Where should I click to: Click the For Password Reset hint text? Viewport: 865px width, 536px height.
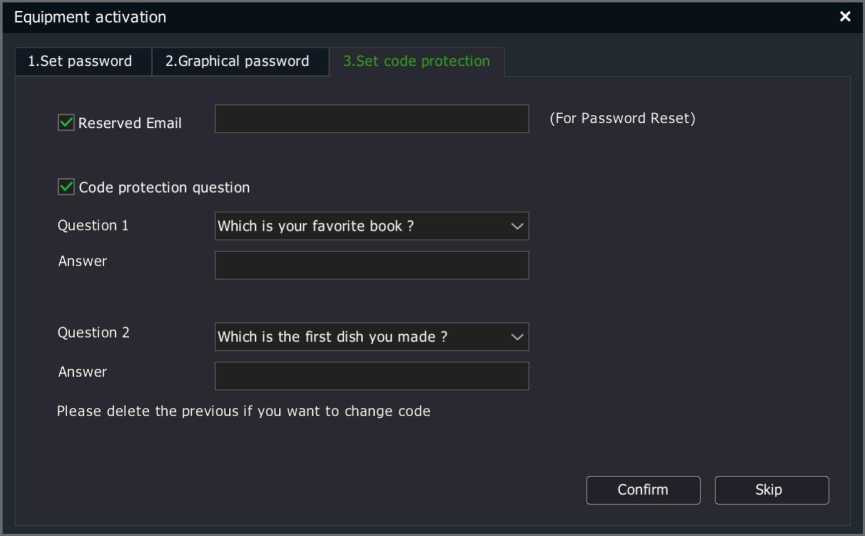pos(622,119)
